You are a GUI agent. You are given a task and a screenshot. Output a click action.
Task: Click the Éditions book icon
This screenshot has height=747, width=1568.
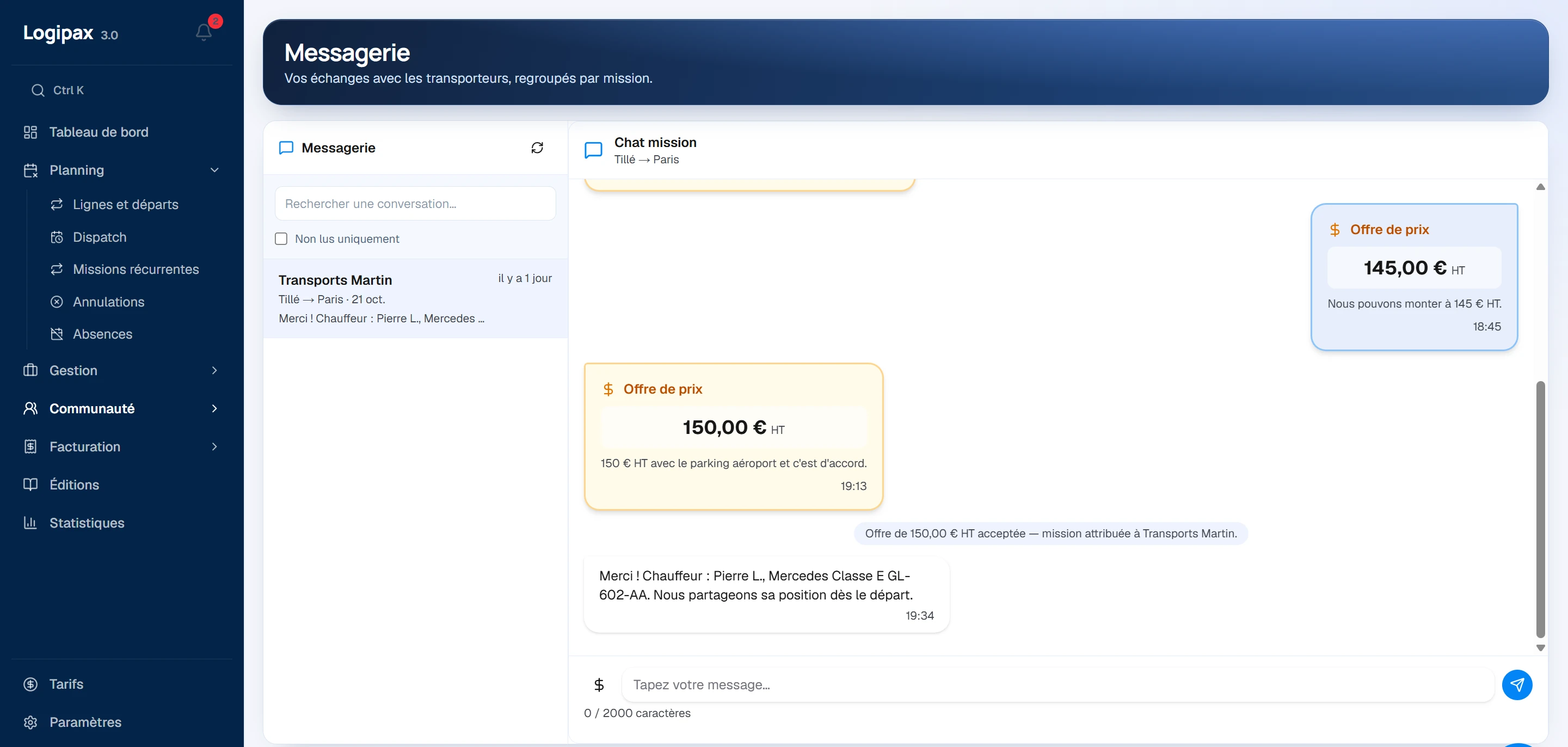[30, 485]
